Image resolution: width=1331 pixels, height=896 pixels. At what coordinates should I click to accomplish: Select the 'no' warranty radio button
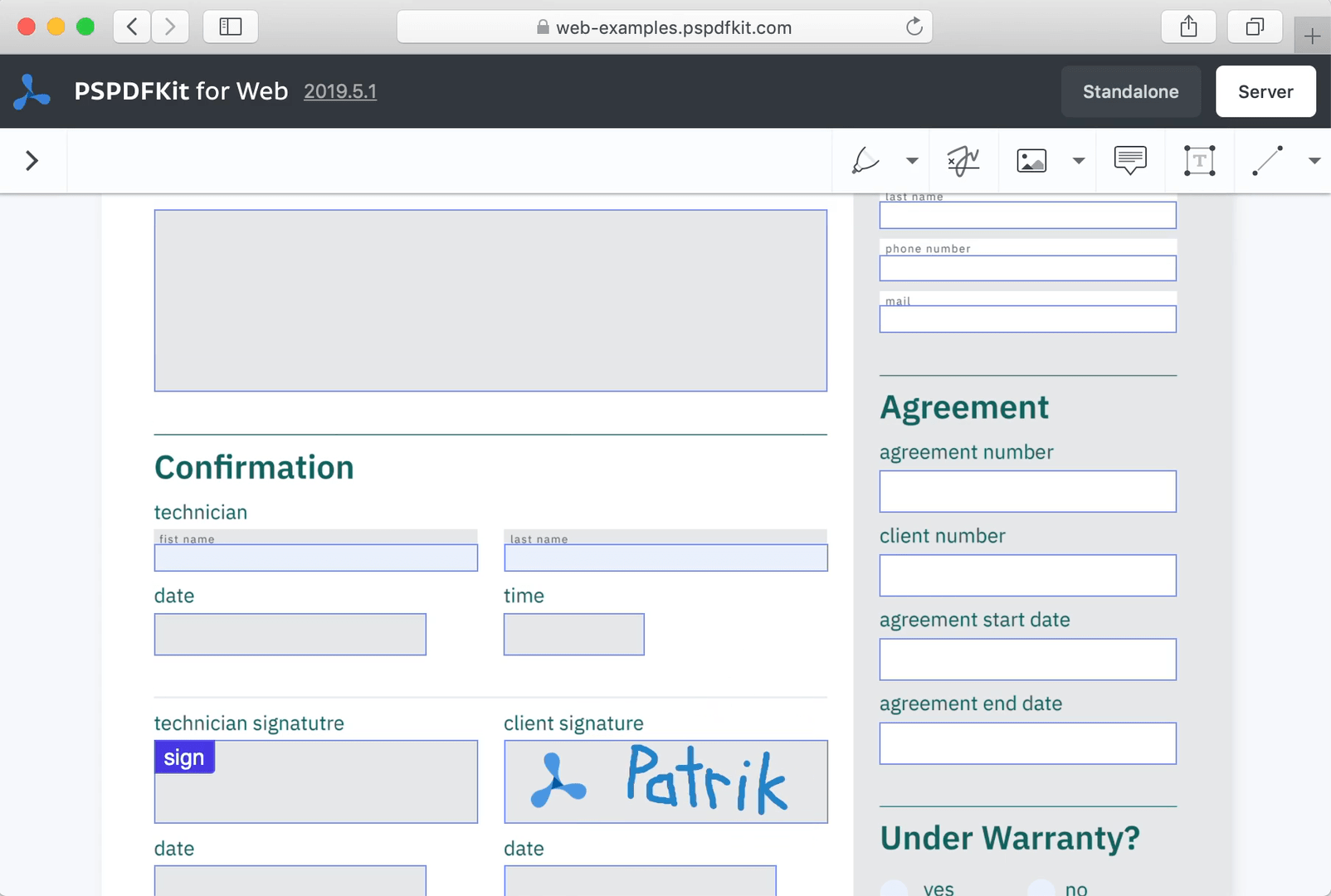tap(1041, 889)
